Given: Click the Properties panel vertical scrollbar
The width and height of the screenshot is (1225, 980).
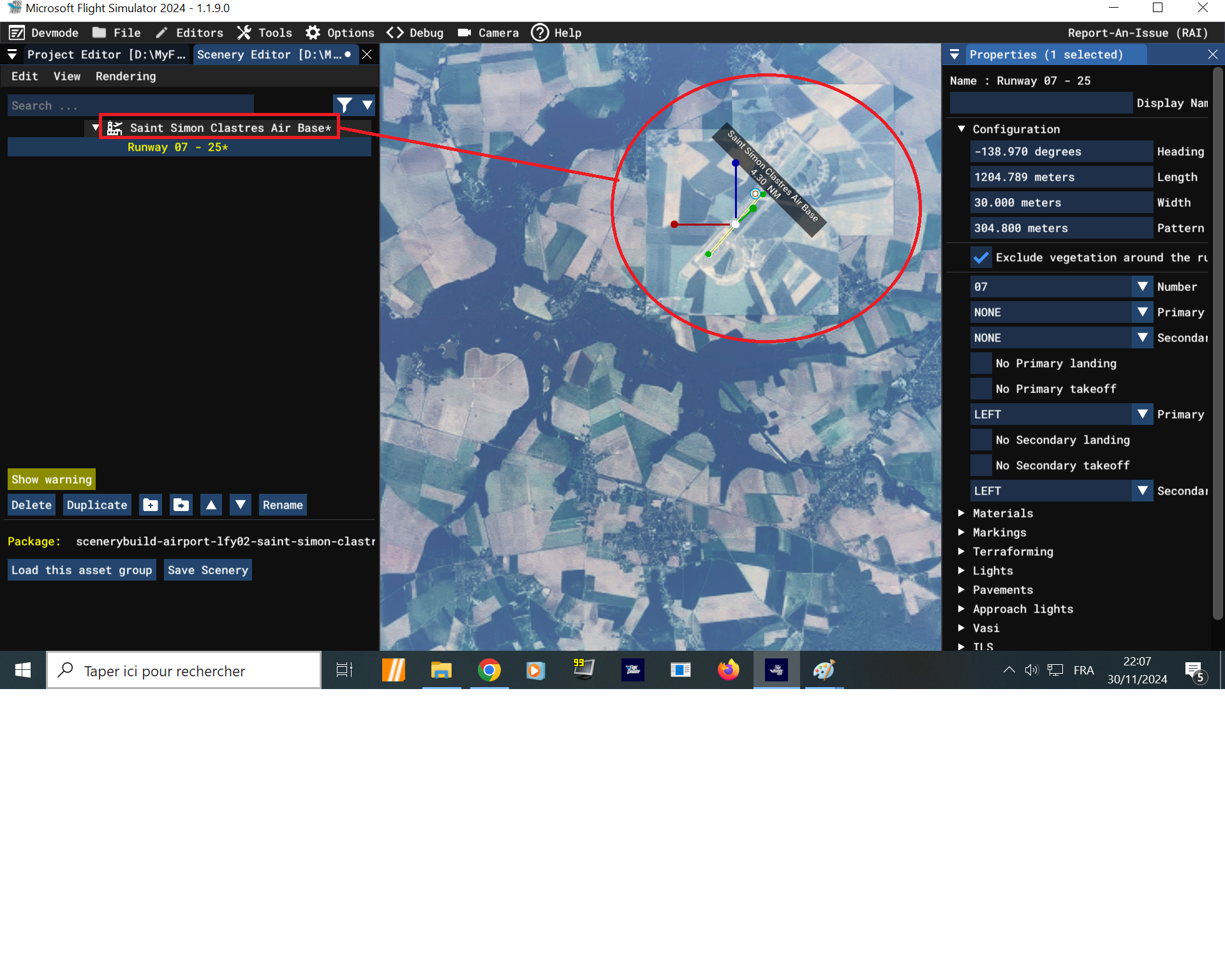Looking at the screenshot, I should pyautogui.click(x=1217, y=345).
